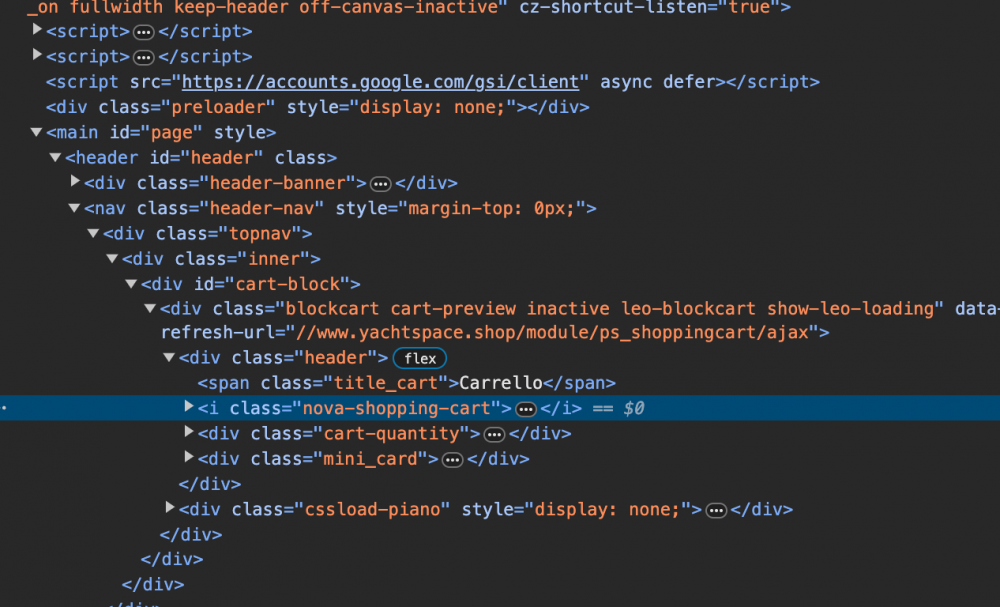Image resolution: width=1000 pixels, height=607 pixels.
Task: Open the second script element's ellipsis icon
Action: tap(144, 56)
